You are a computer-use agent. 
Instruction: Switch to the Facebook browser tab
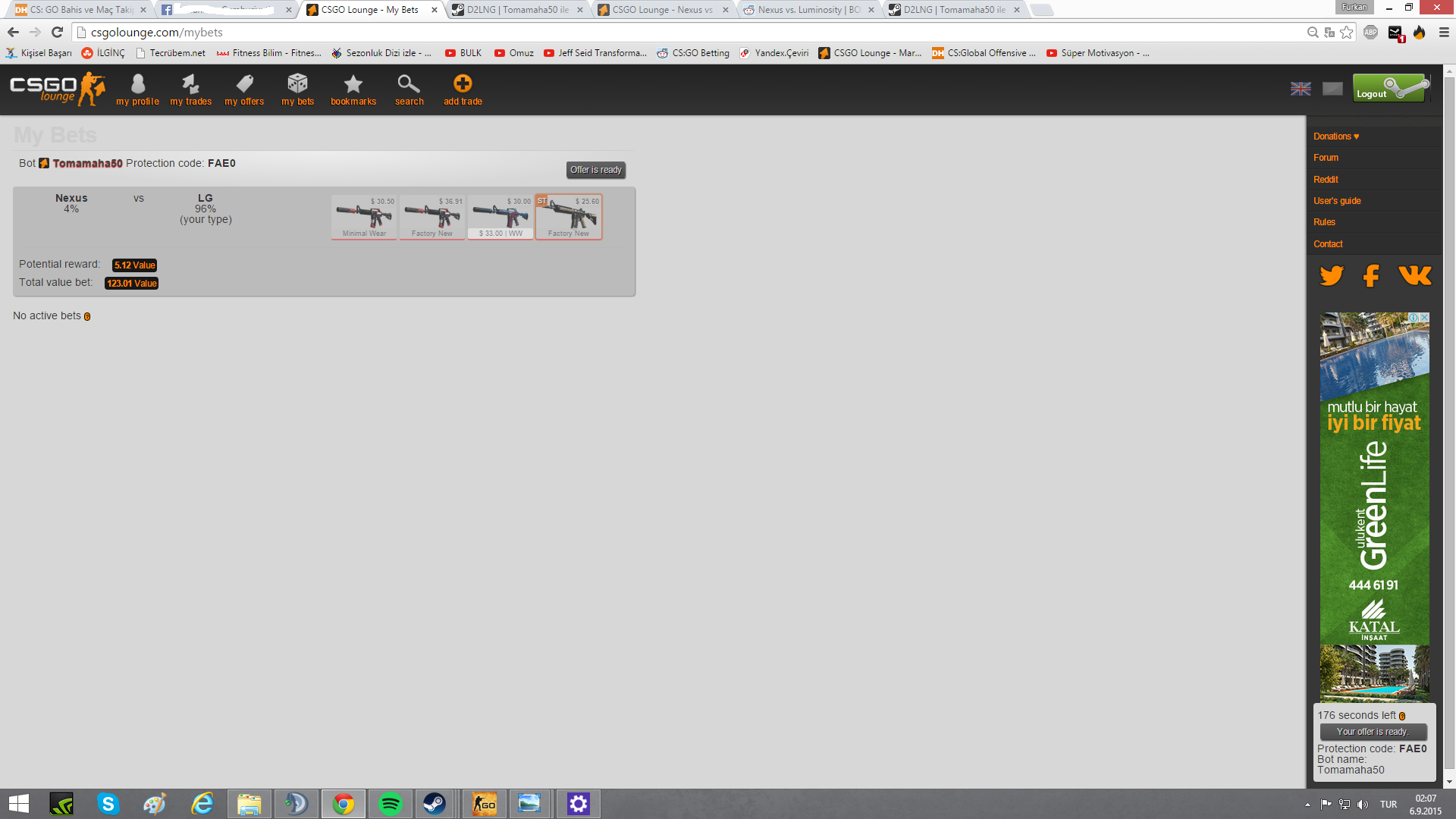click(x=224, y=10)
